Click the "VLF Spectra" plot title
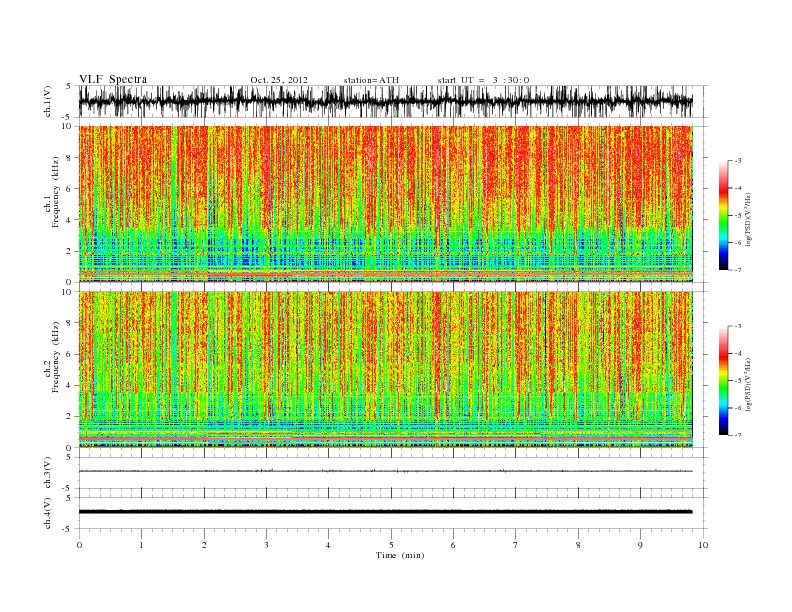The image size is (792, 612). click(x=113, y=79)
